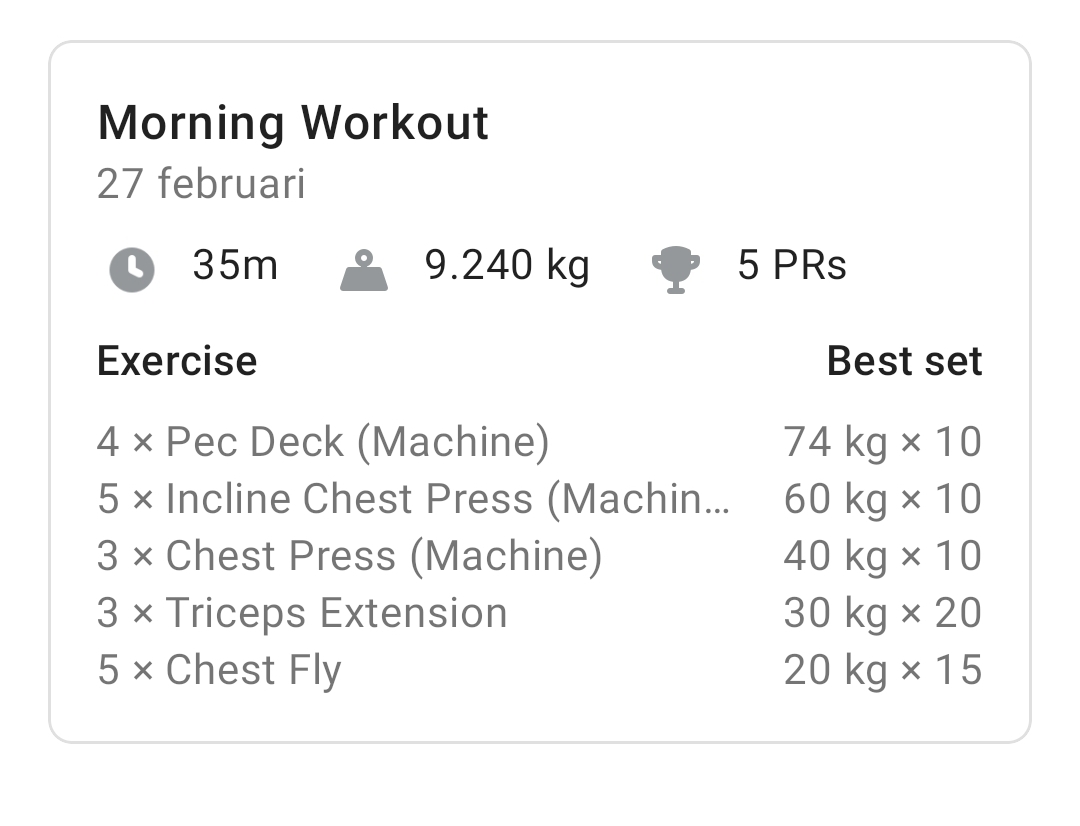
Task: Click the 20 kg × 15 best set
Action: click(x=882, y=670)
